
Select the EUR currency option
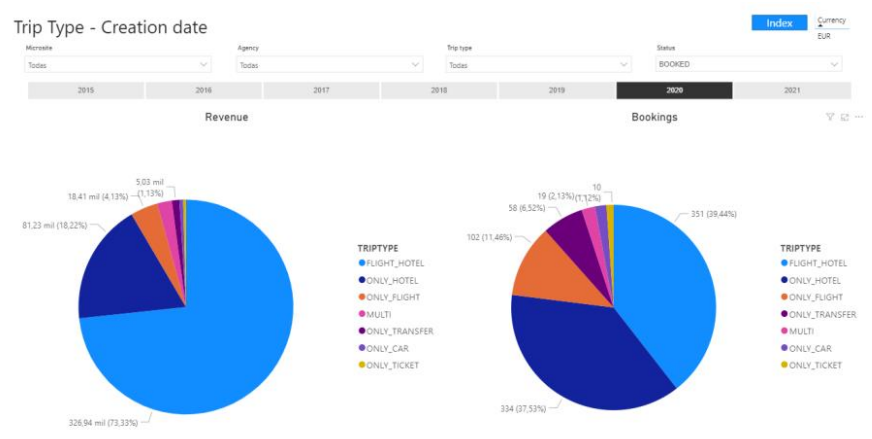click(x=824, y=36)
